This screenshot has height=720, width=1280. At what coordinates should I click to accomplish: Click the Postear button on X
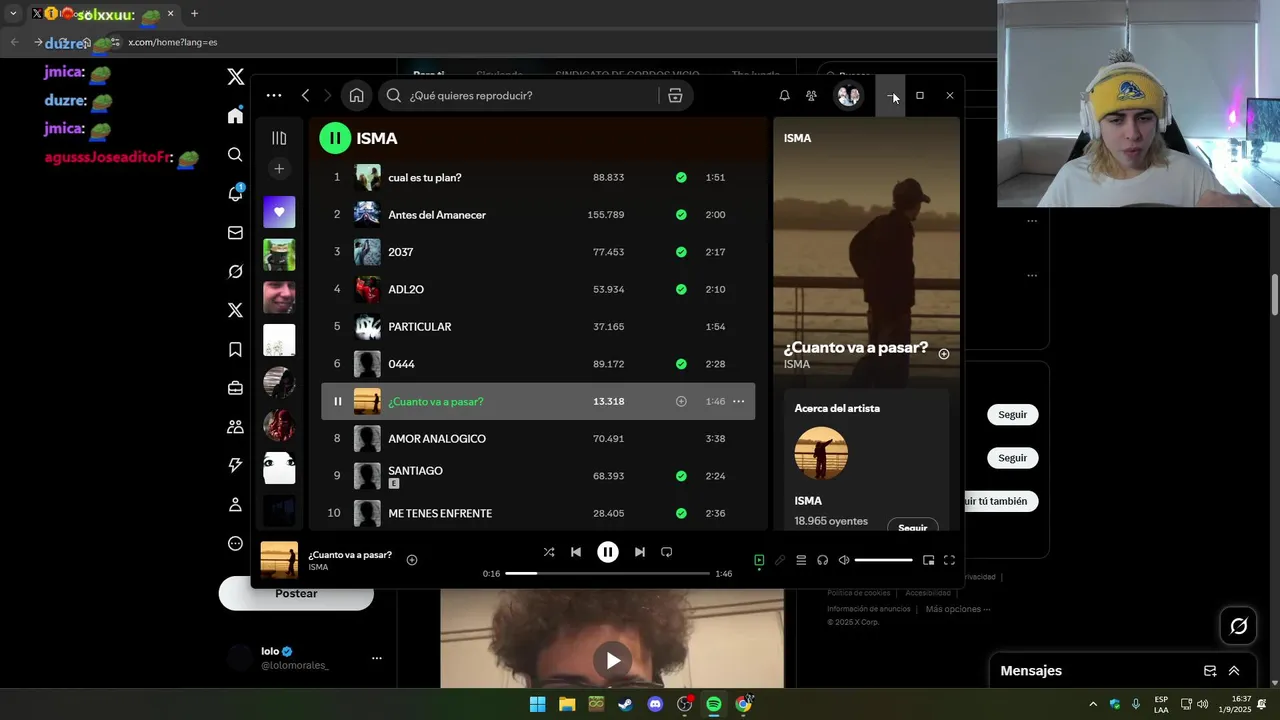[296, 593]
